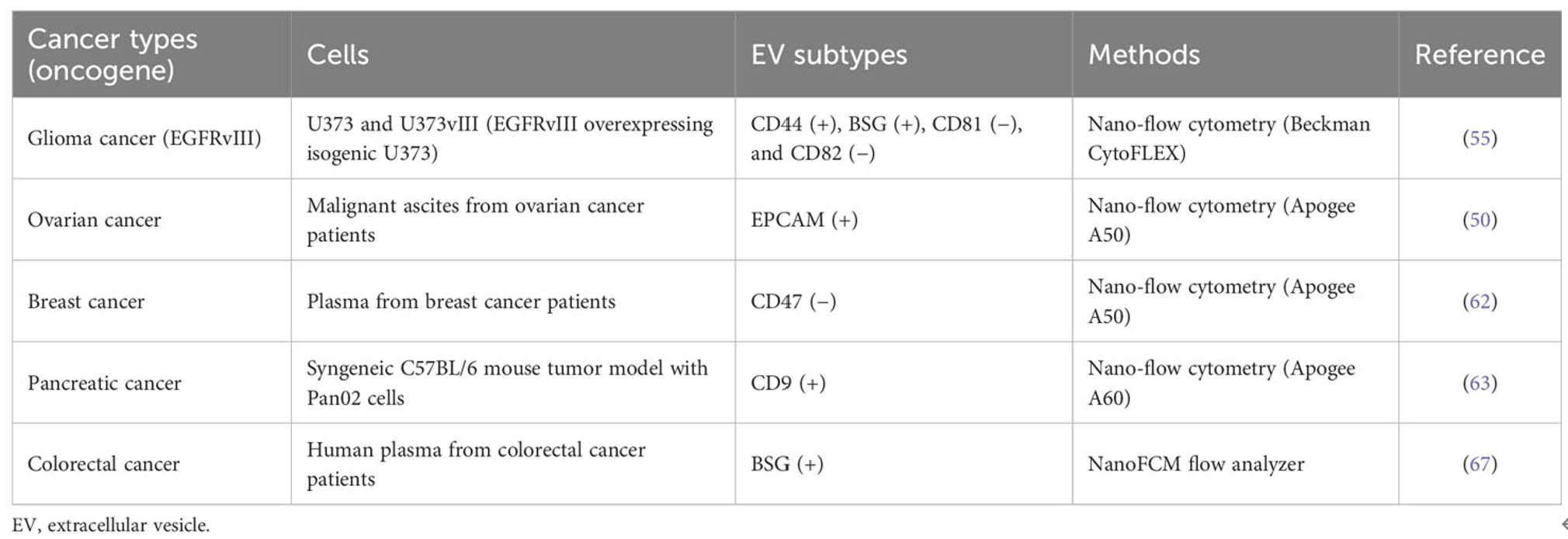Click the Methods column header

pyautogui.click(x=1143, y=54)
